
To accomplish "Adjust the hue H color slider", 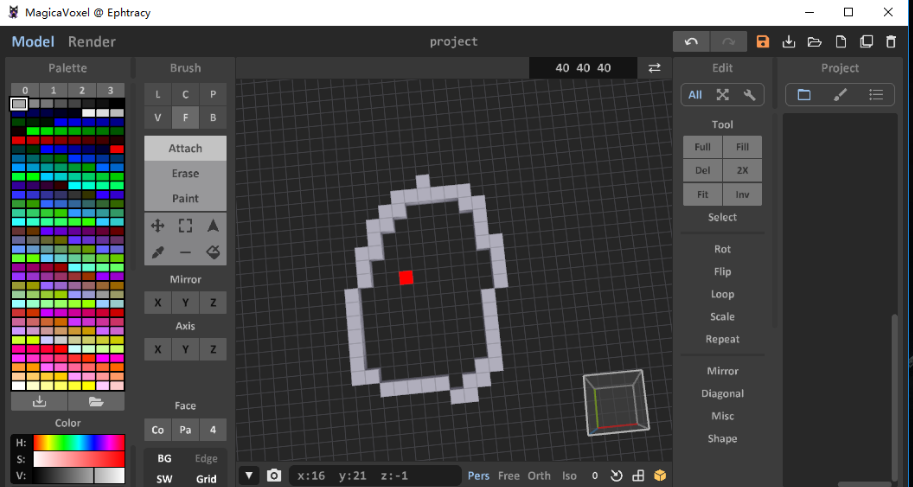I will tap(78, 442).
